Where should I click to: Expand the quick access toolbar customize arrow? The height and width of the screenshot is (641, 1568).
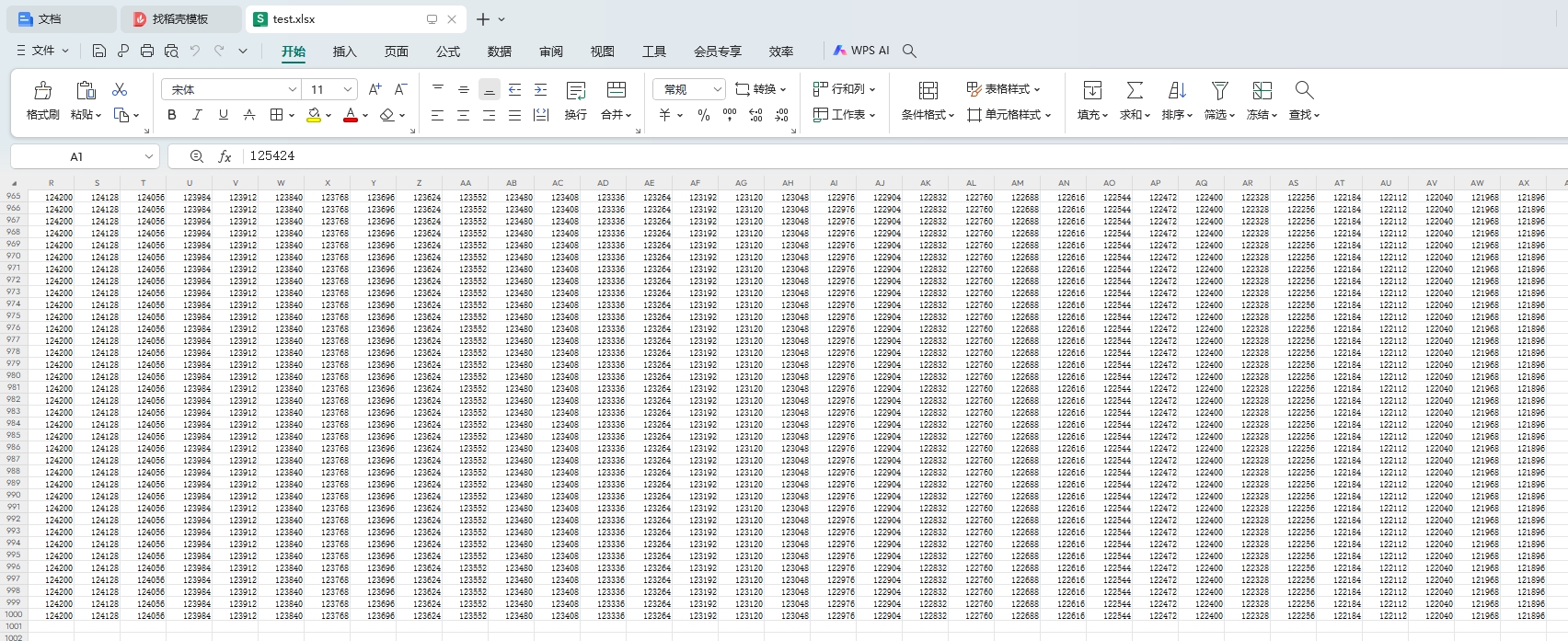(243, 51)
